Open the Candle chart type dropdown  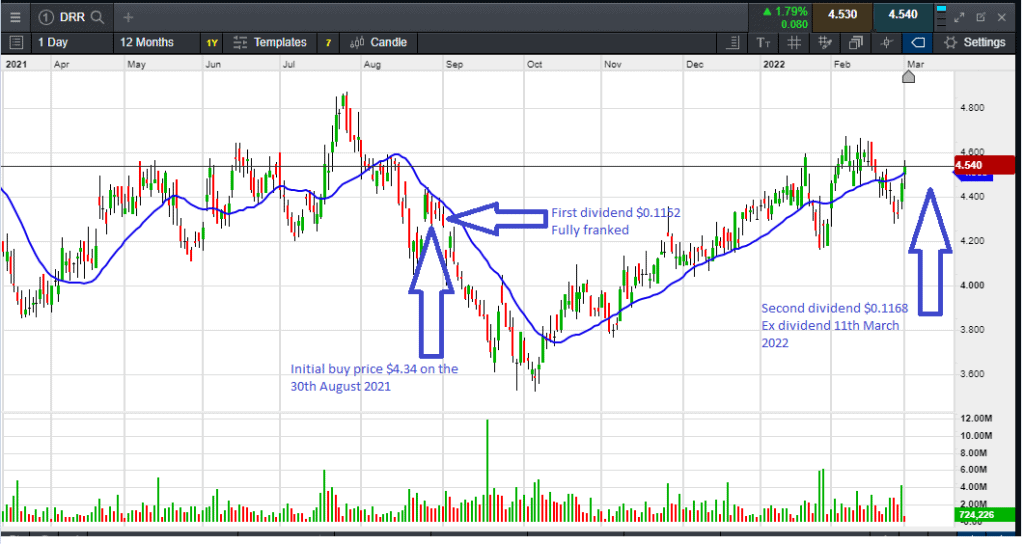point(379,42)
